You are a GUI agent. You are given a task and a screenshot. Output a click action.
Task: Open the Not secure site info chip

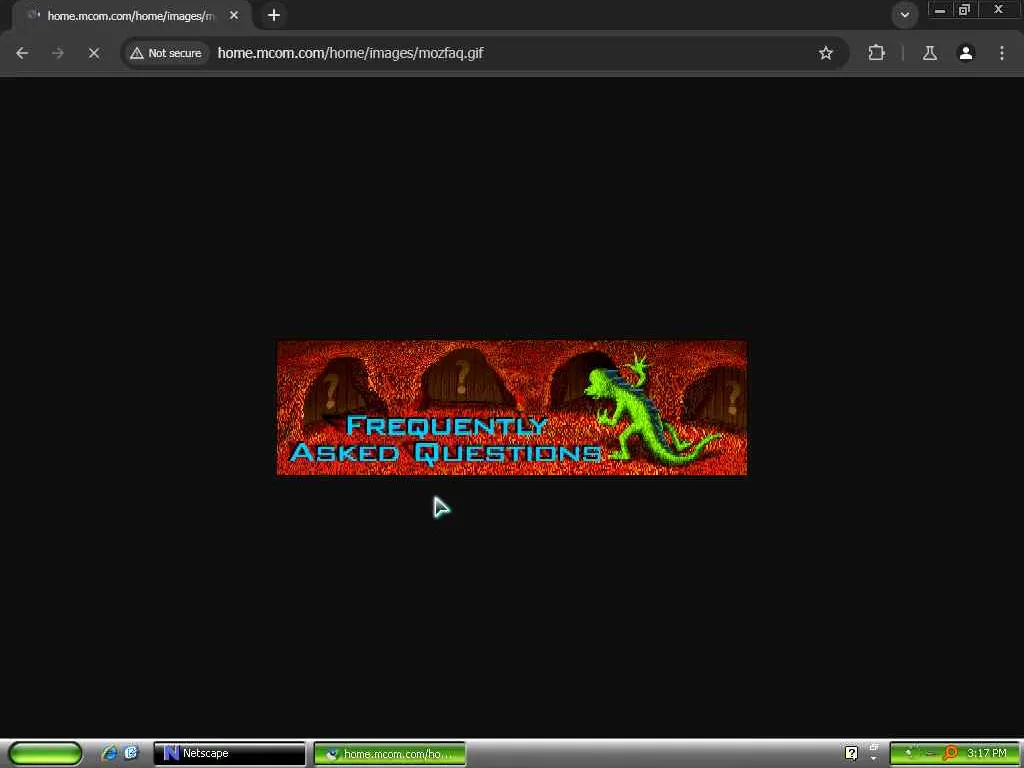(166, 53)
